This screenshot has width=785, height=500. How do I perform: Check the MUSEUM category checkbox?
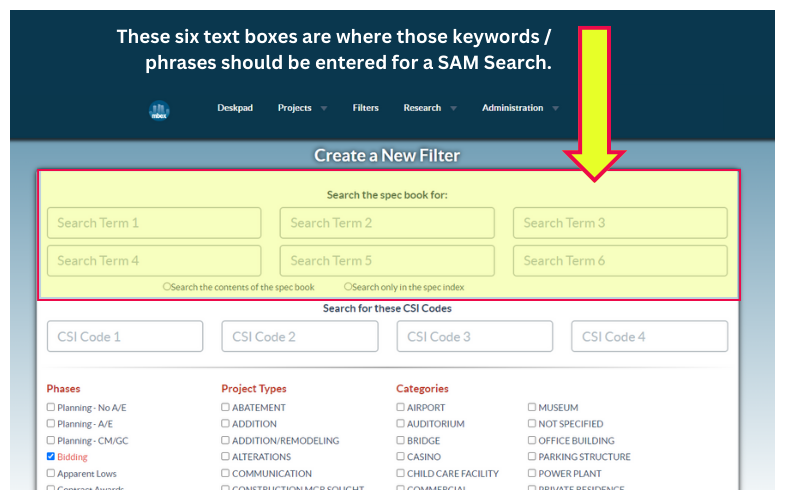click(532, 407)
